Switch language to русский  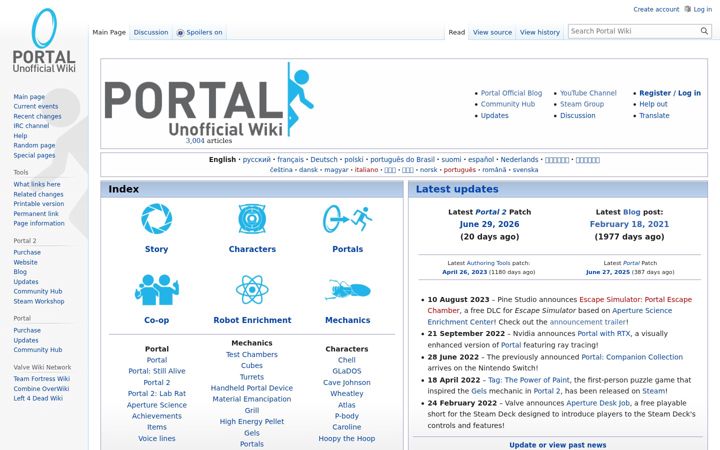[257, 159]
